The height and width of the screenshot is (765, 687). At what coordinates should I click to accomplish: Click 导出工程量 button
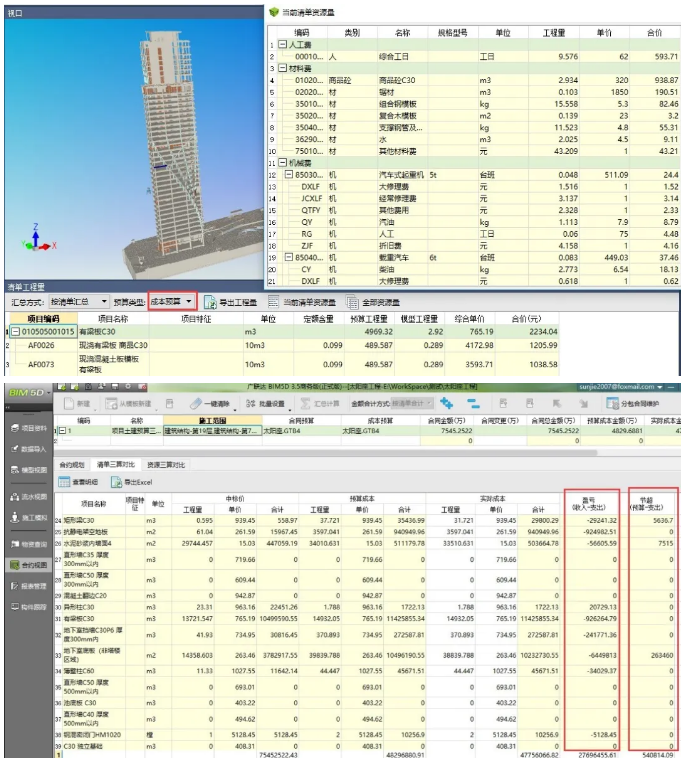coord(230,302)
